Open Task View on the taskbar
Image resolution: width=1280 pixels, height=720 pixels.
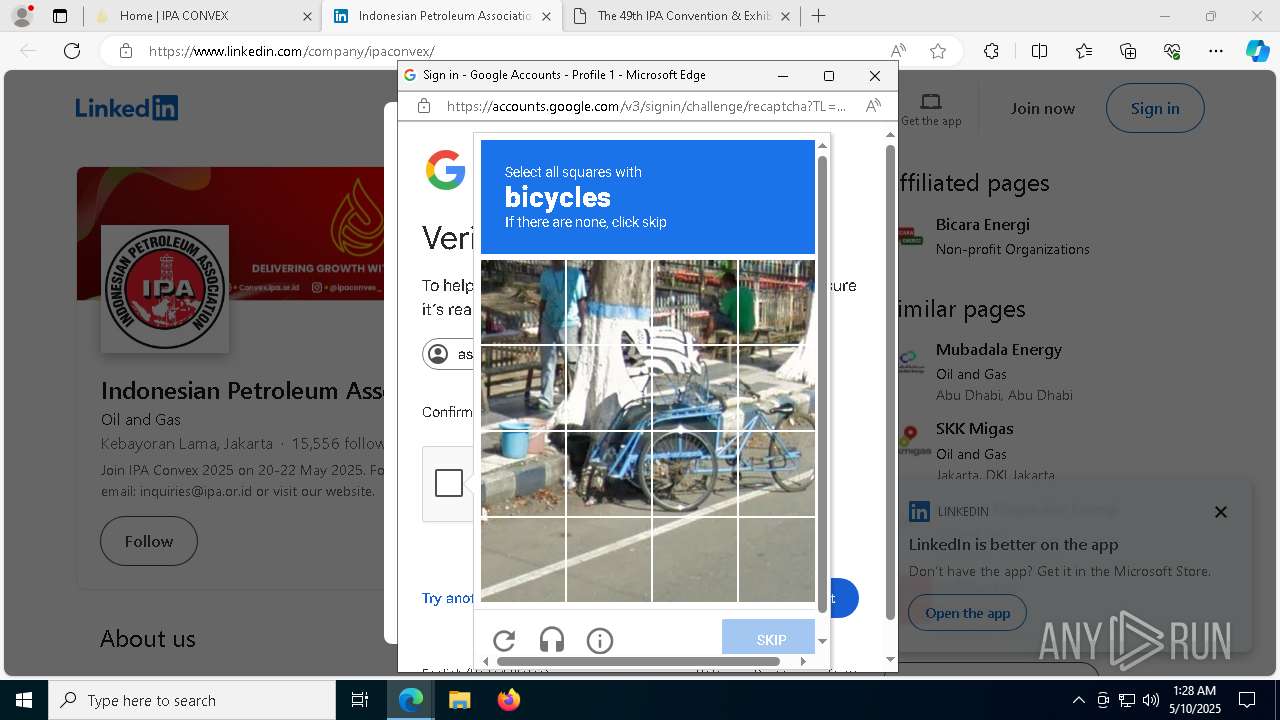360,700
